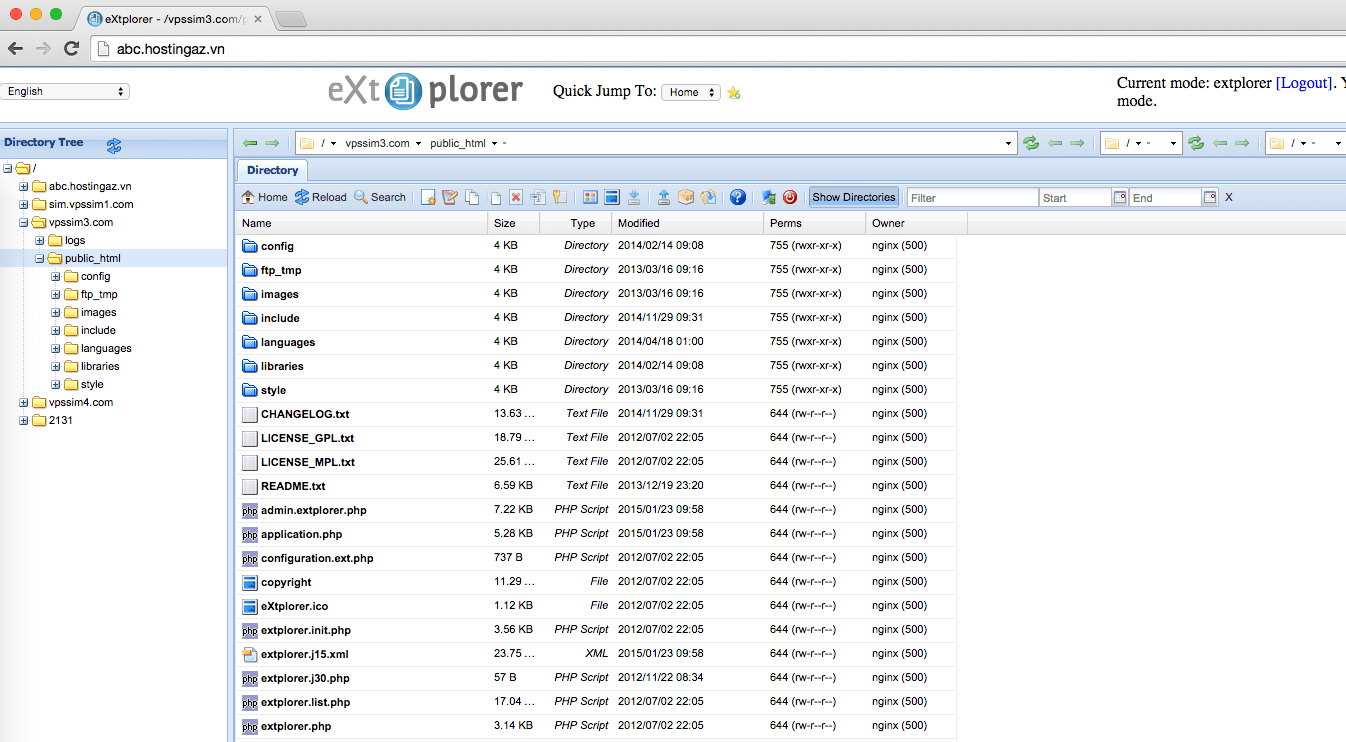The height and width of the screenshot is (742, 1346).
Task: Expand the languages folder in tree
Action: point(56,348)
